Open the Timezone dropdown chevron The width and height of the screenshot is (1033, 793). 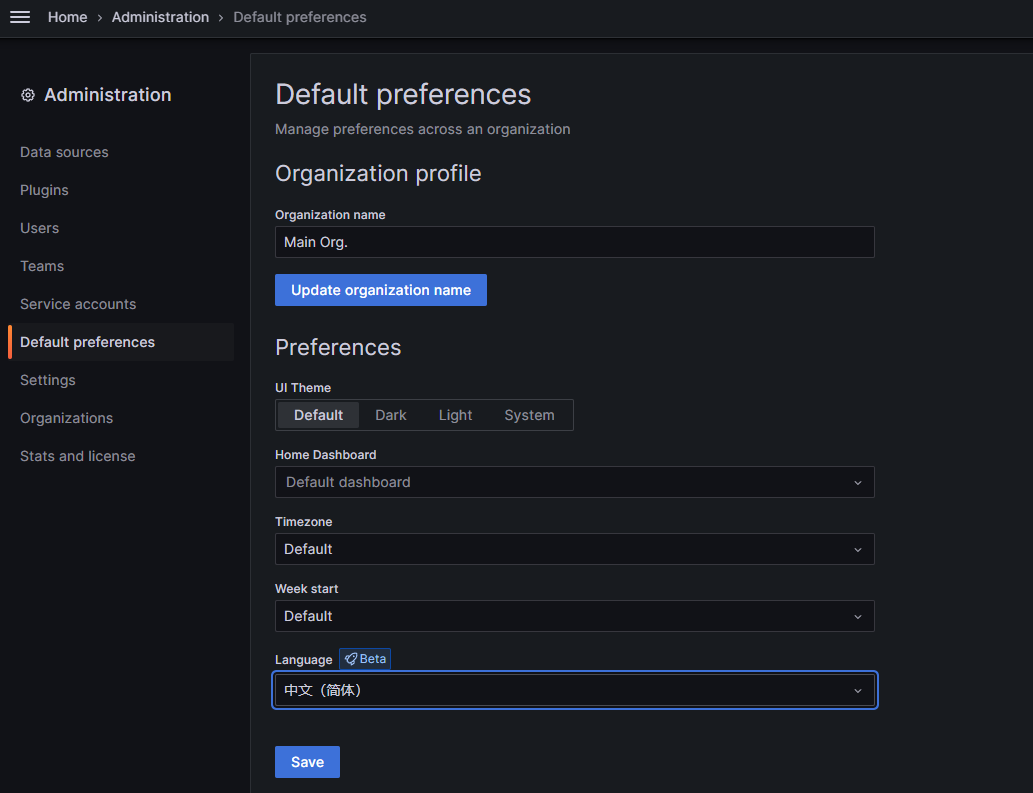pyautogui.click(x=857, y=549)
